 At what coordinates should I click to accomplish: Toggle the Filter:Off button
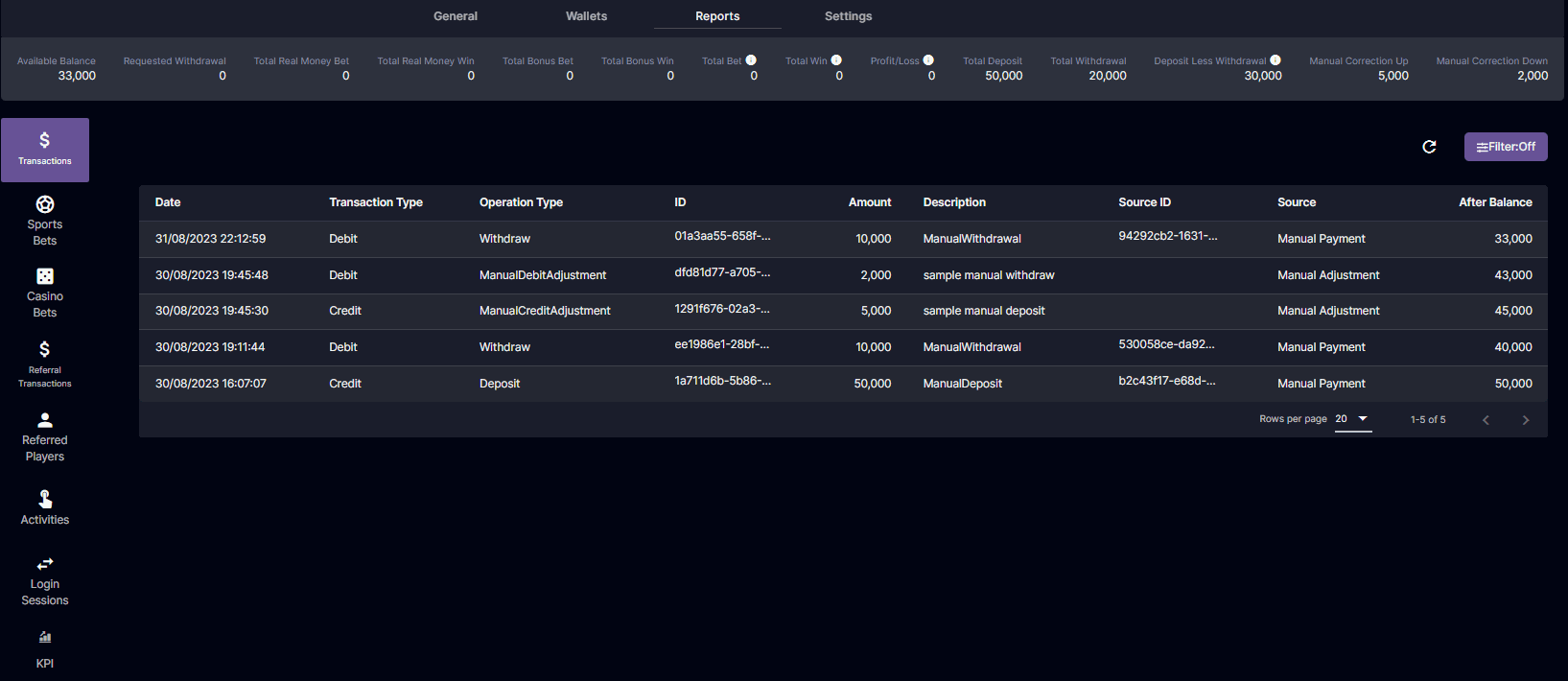[x=1506, y=147]
